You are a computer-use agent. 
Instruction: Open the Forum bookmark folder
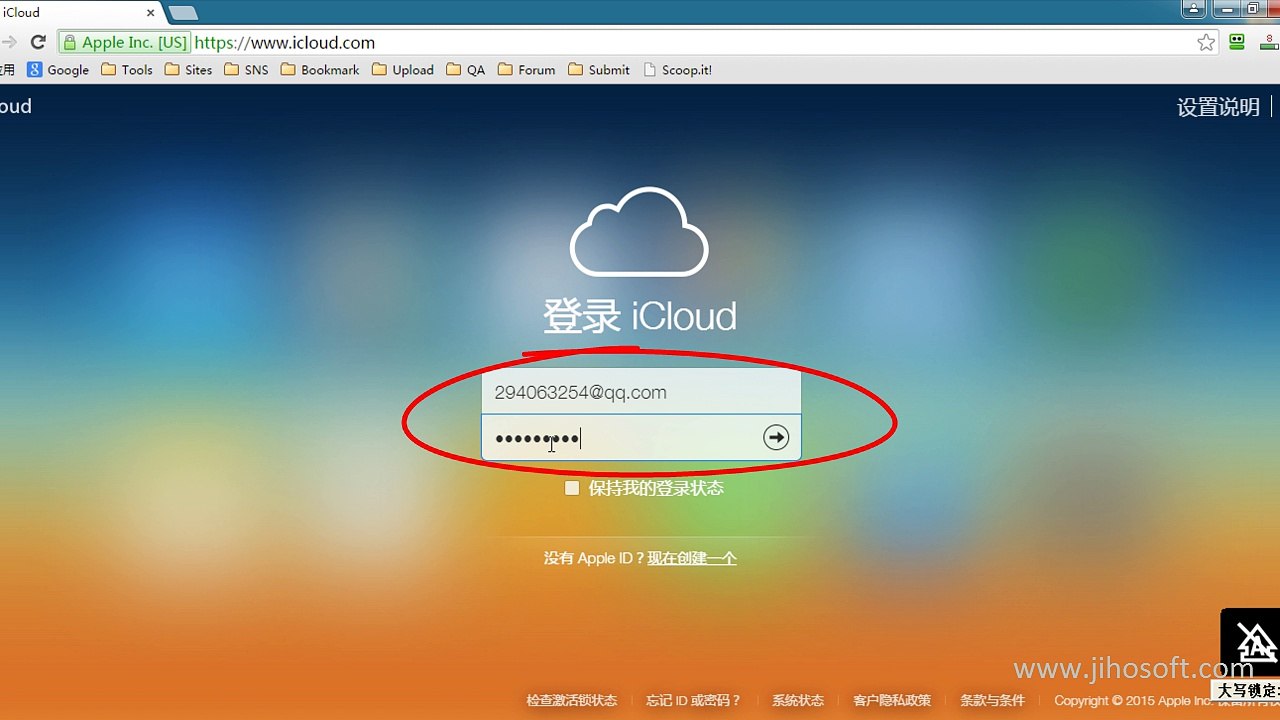coord(526,70)
